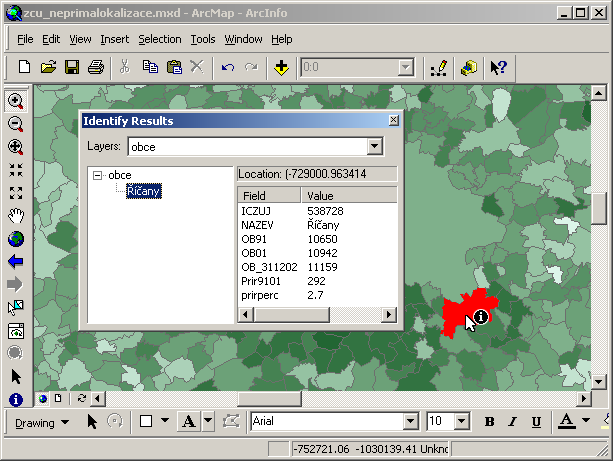Click the Paste clipboard icon
Screen dimensions: 613x461
click(x=174, y=67)
